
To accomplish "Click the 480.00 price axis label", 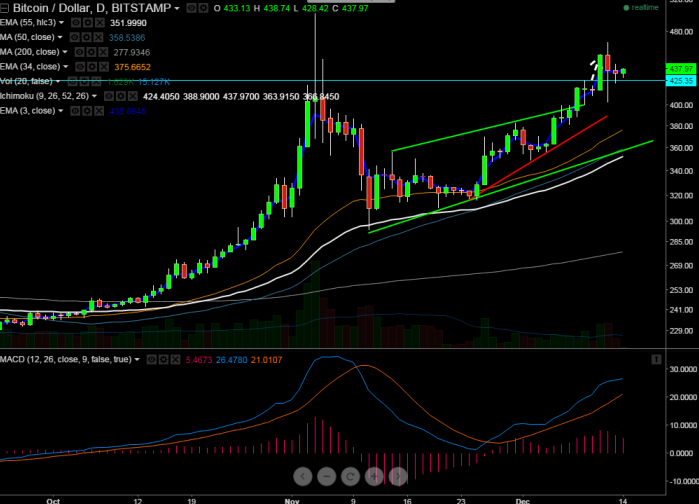I will pos(681,32).
